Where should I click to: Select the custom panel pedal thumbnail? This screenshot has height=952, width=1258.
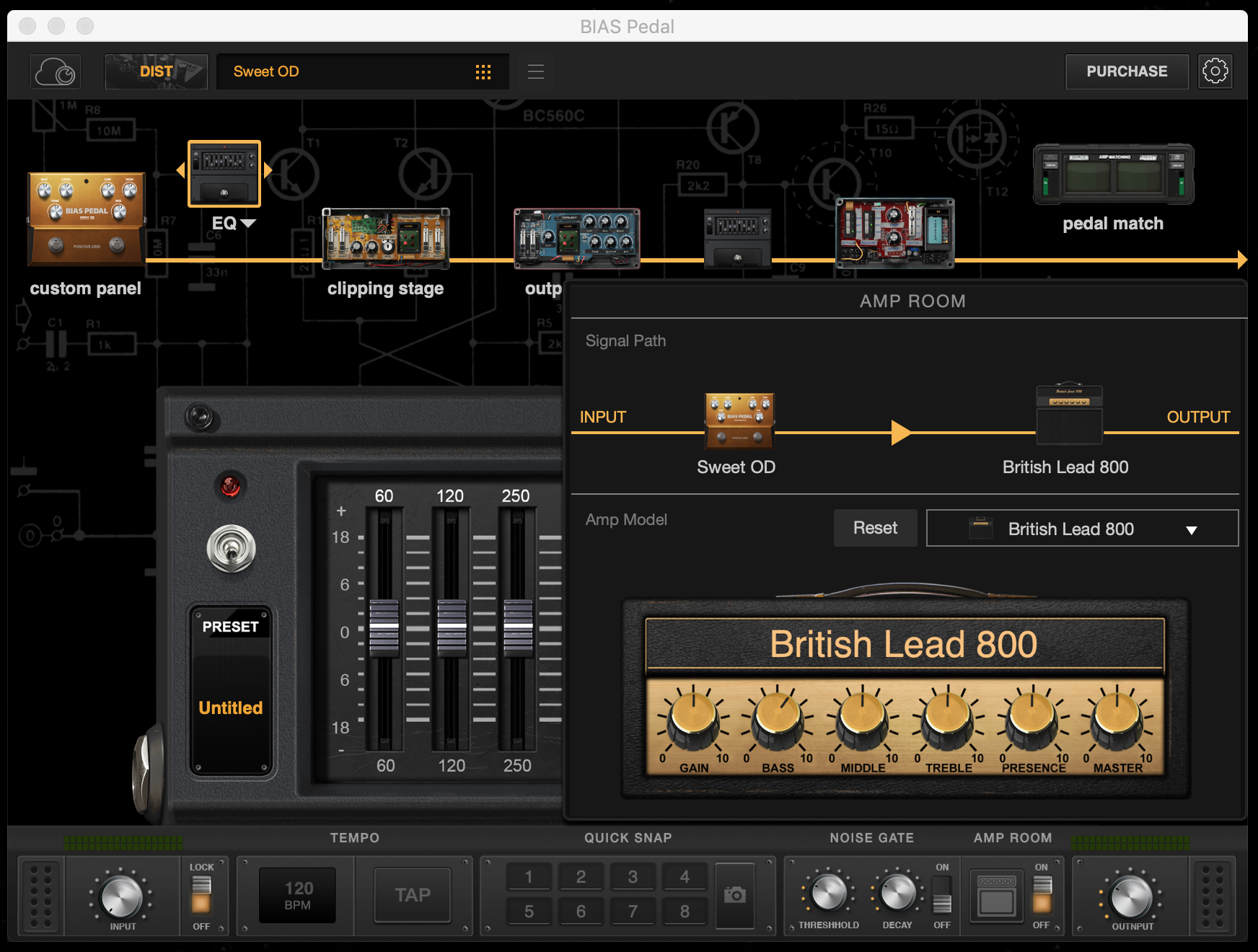(x=87, y=219)
